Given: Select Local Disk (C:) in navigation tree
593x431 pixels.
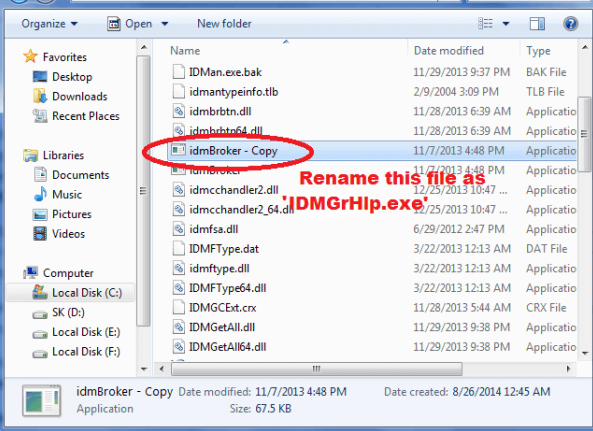Looking at the screenshot, I should 87,293.
